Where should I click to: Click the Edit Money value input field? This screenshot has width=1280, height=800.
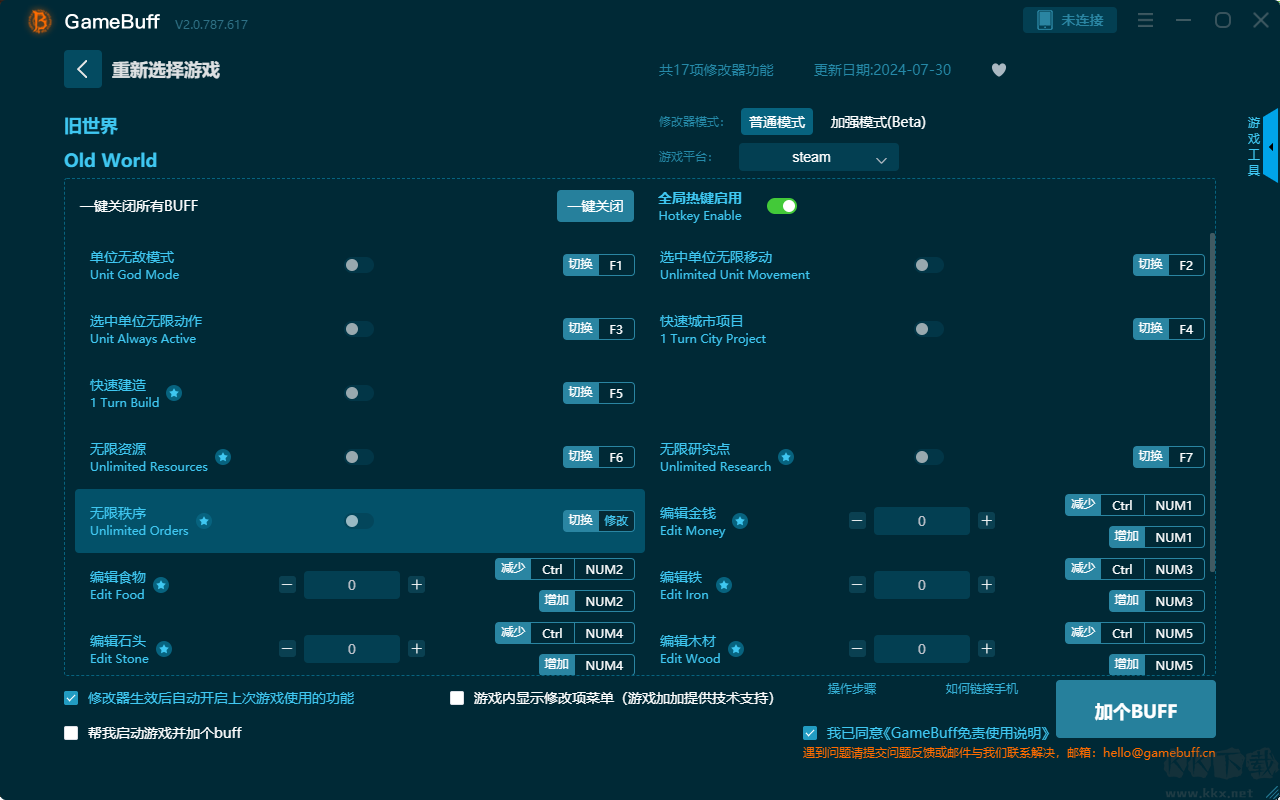(x=922, y=521)
